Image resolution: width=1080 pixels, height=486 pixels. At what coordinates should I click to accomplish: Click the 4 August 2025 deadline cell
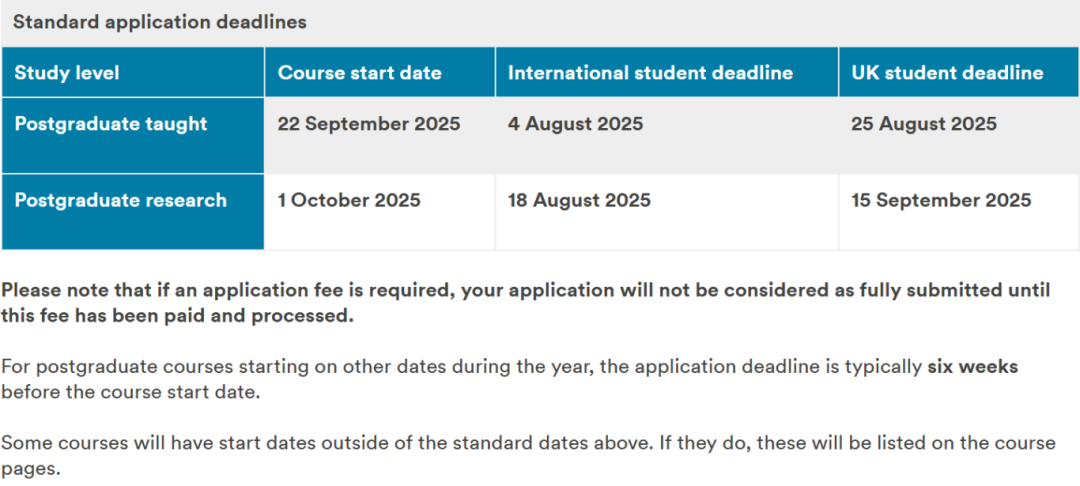575,124
